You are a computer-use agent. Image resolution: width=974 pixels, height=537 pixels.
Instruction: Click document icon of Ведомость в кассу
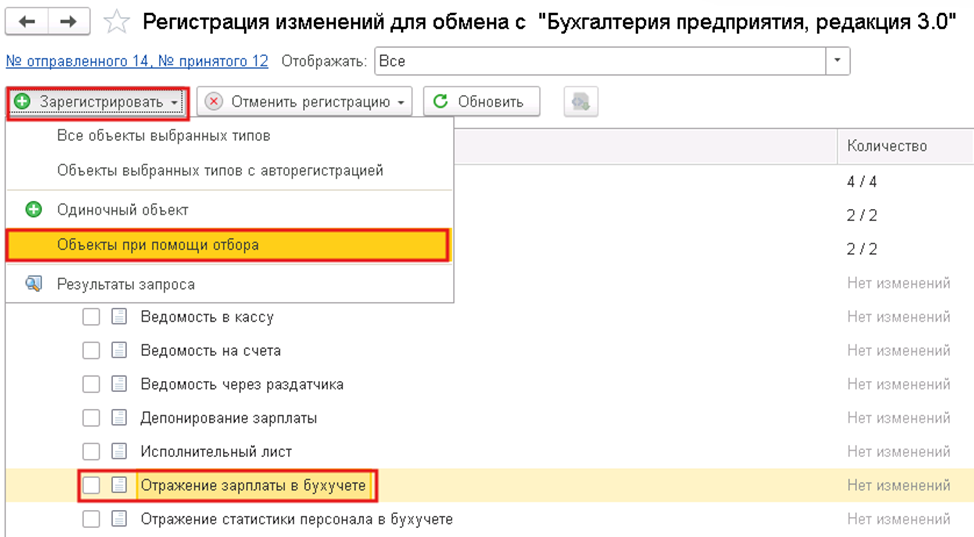[x=119, y=317]
